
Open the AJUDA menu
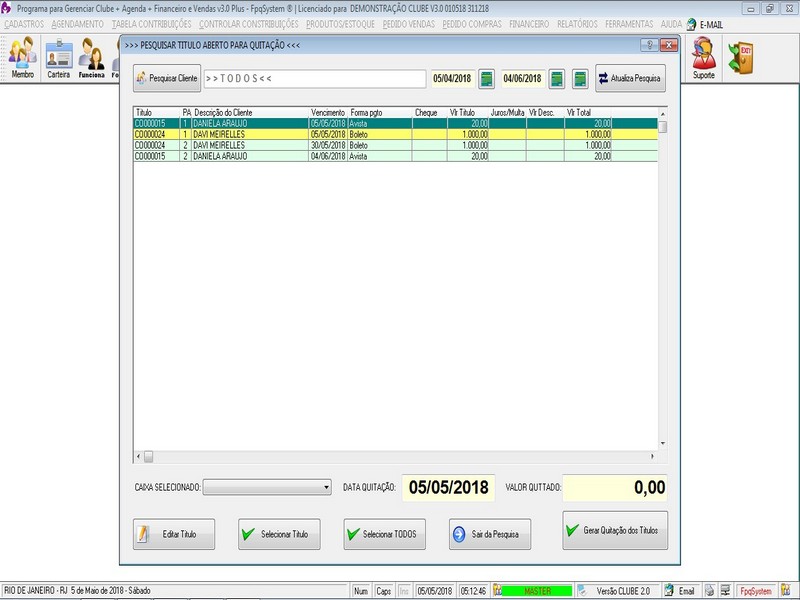(x=671, y=24)
